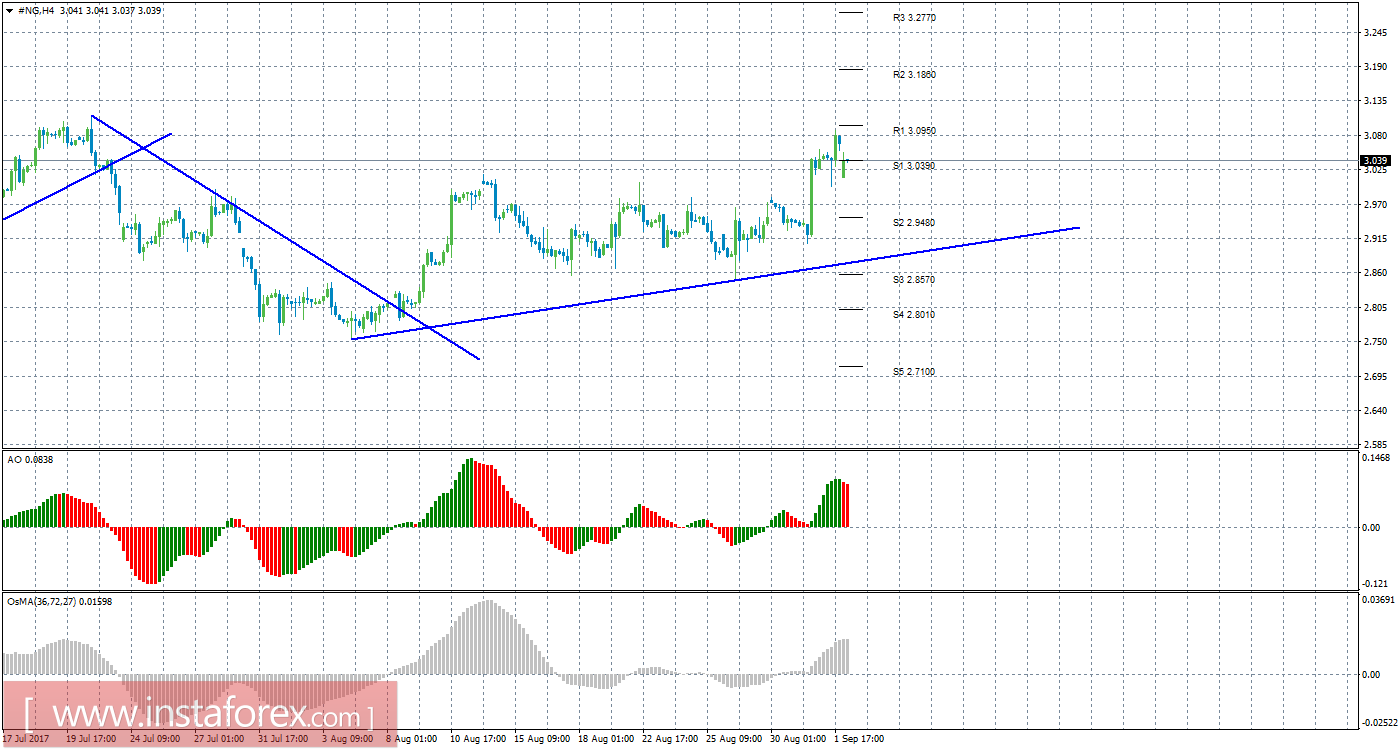The width and height of the screenshot is (1398, 750).
Task: Select the S1 3.0390 pivot label
Action: [914, 166]
